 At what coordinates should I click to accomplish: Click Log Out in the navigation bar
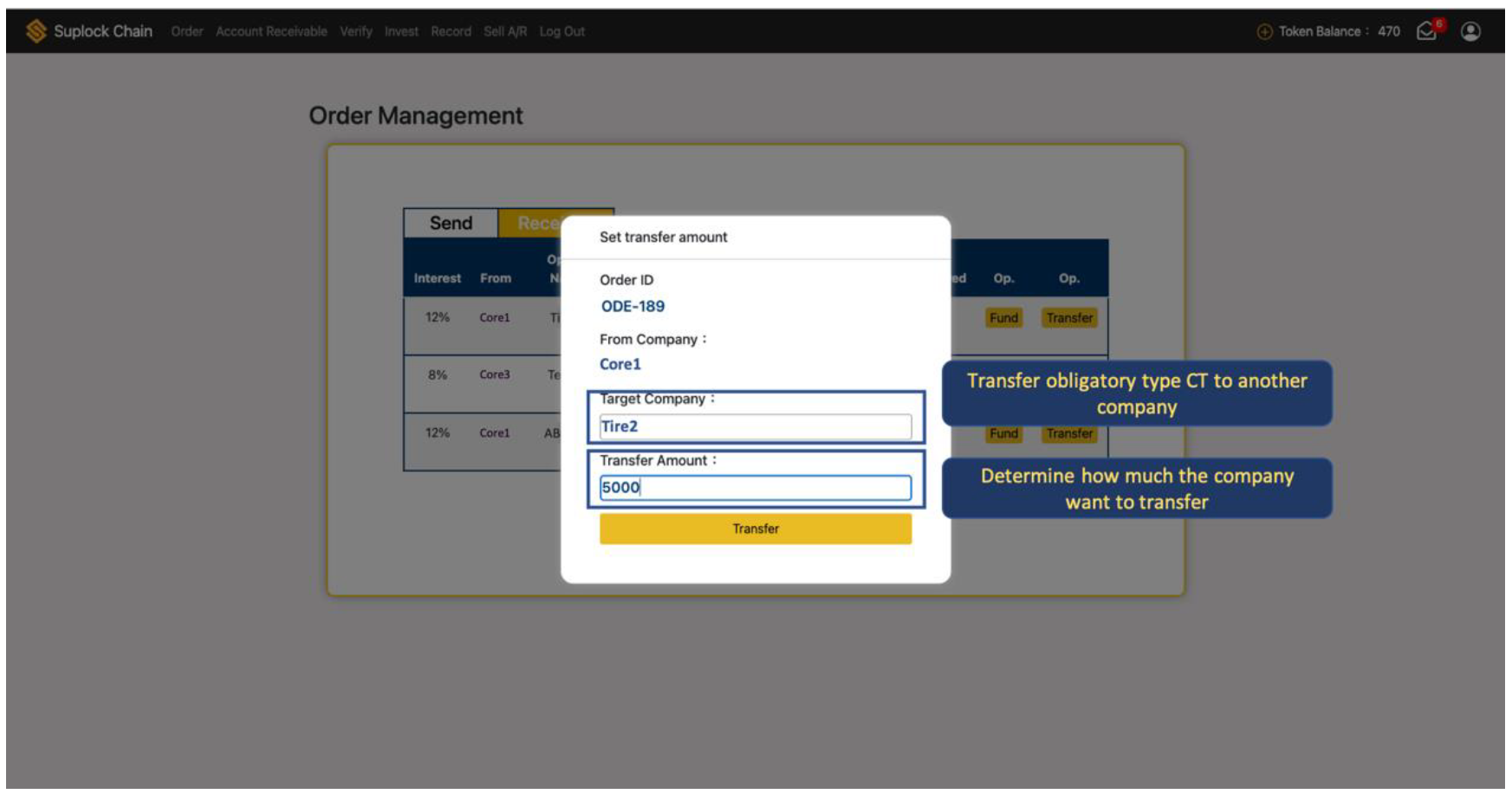pos(561,31)
